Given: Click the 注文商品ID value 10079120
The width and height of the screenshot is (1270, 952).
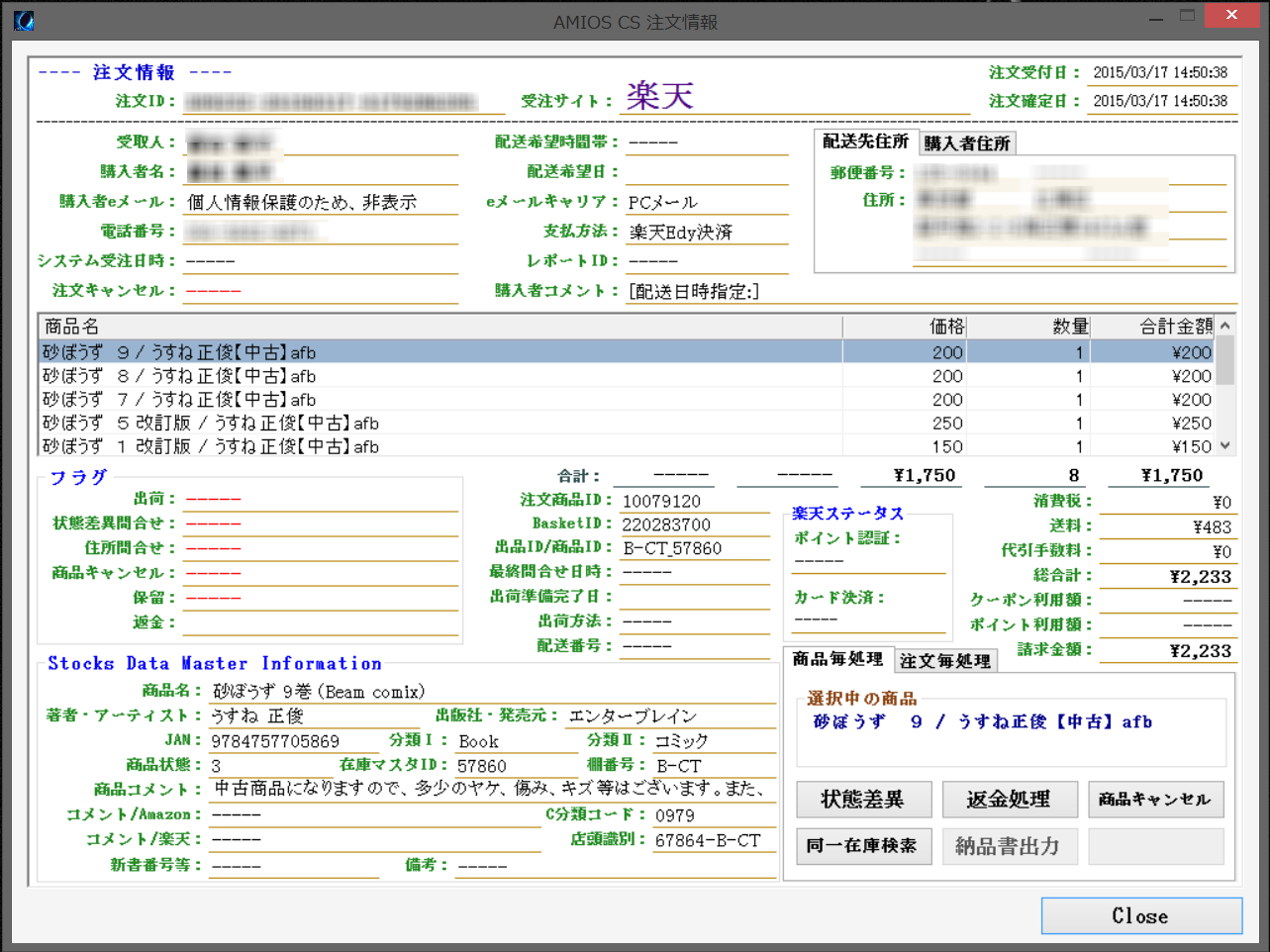Looking at the screenshot, I should (x=694, y=502).
